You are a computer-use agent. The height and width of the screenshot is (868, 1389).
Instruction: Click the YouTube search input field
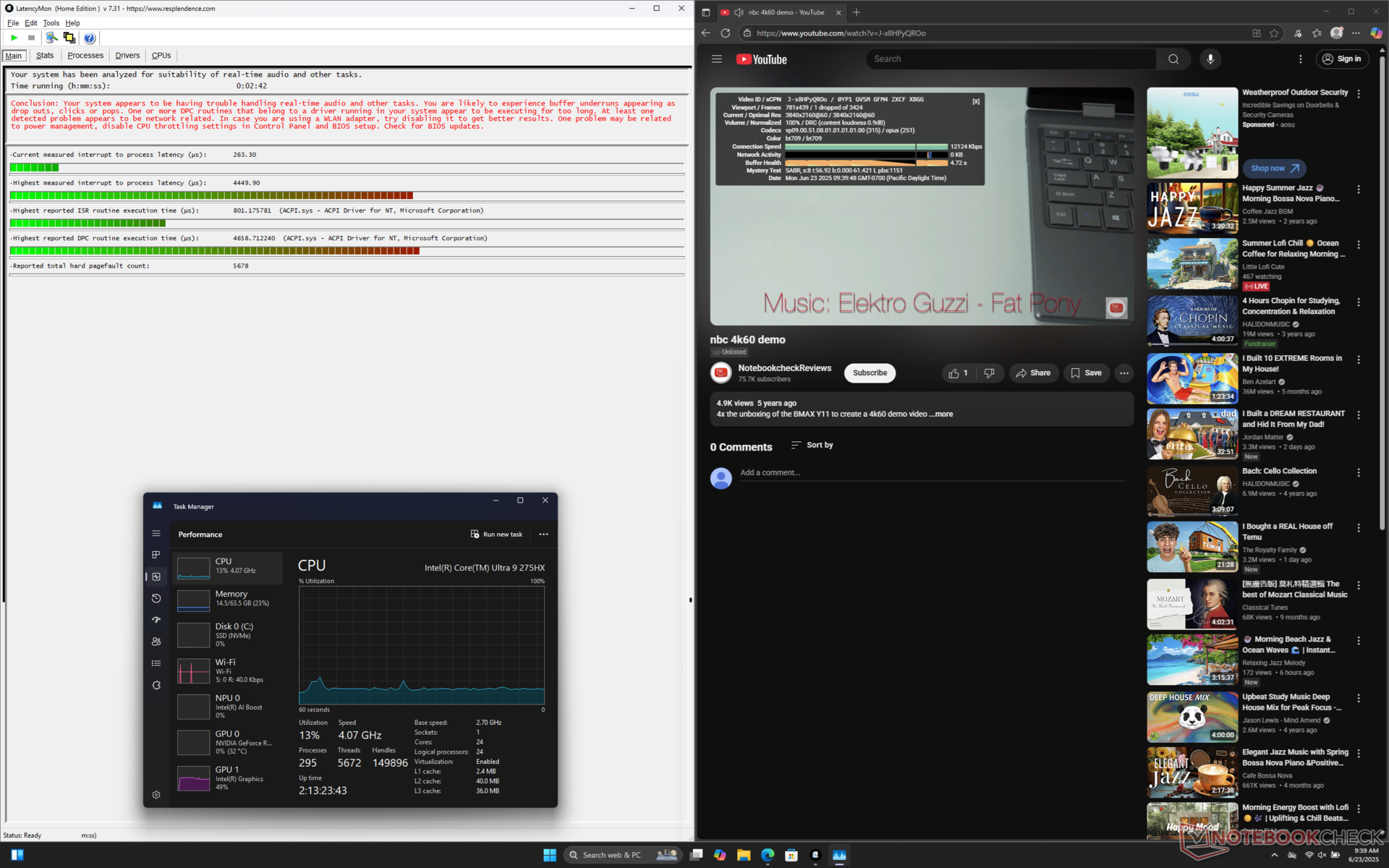coord(1009,59)
